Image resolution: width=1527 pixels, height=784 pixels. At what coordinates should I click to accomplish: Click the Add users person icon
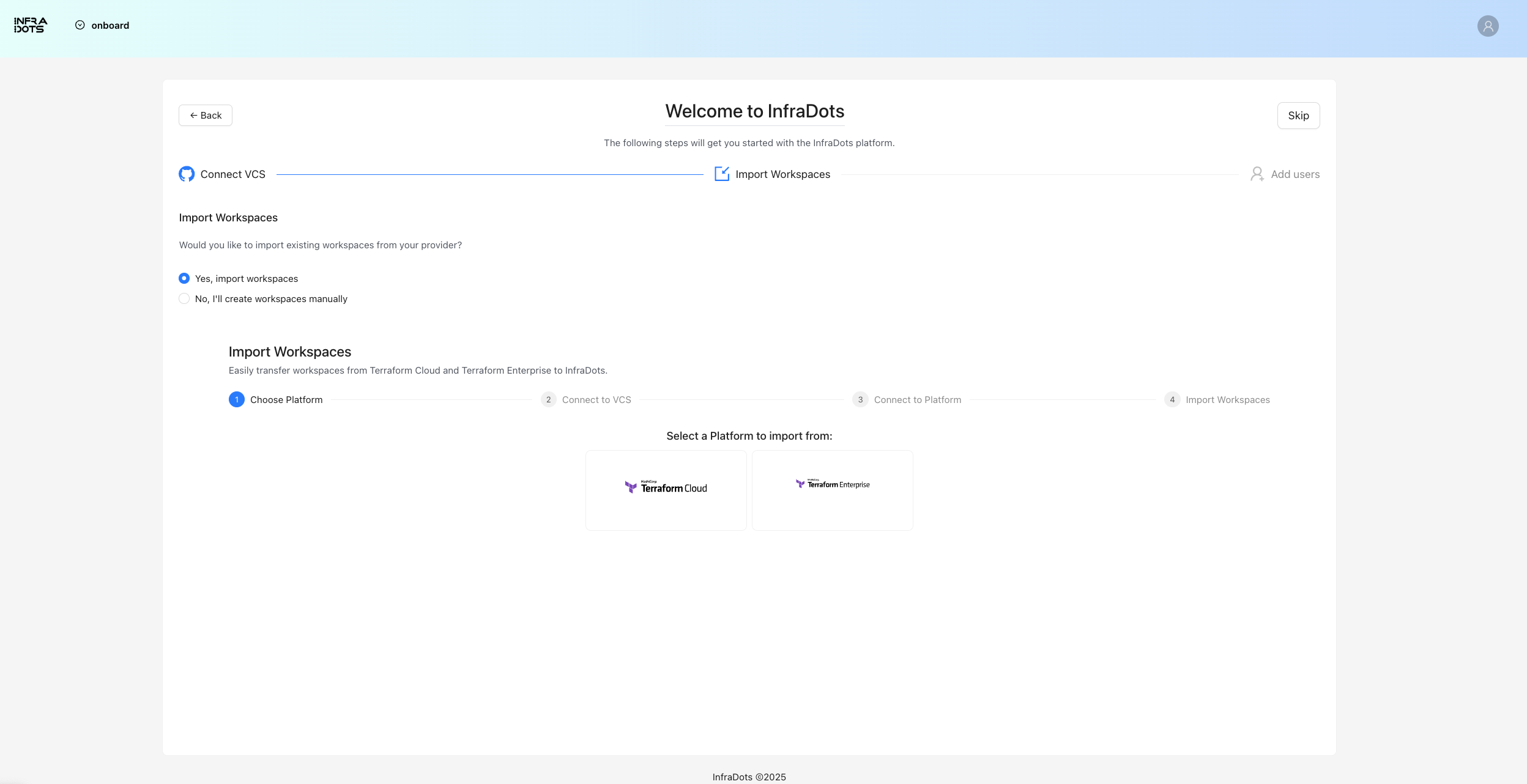[1257, 174]
